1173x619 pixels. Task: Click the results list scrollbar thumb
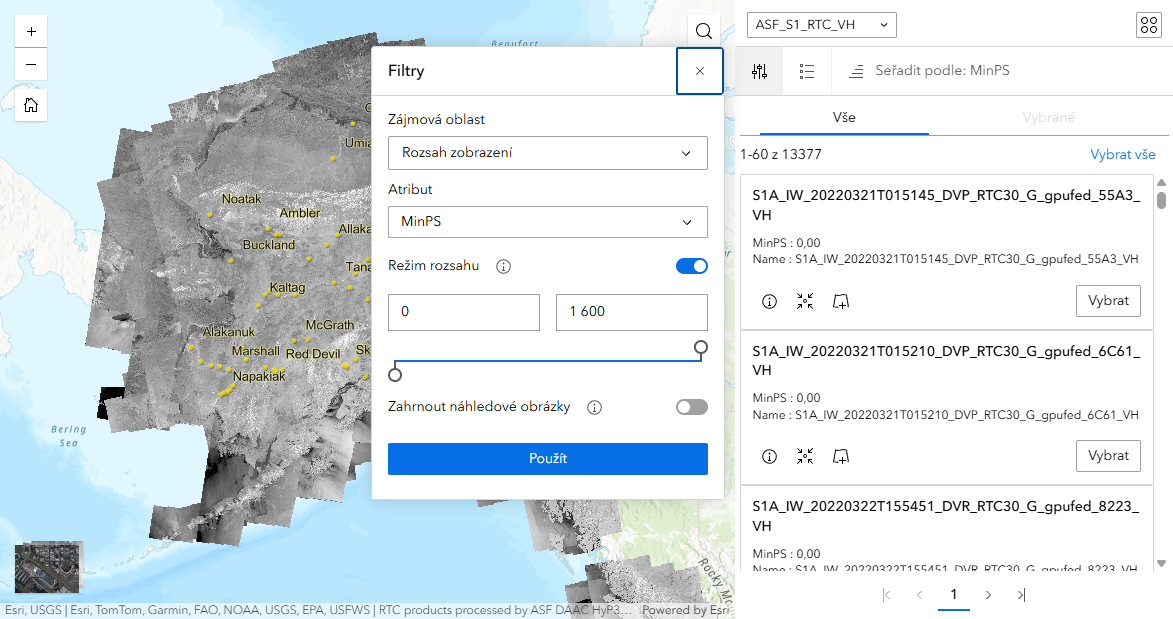click(1161, 201)
